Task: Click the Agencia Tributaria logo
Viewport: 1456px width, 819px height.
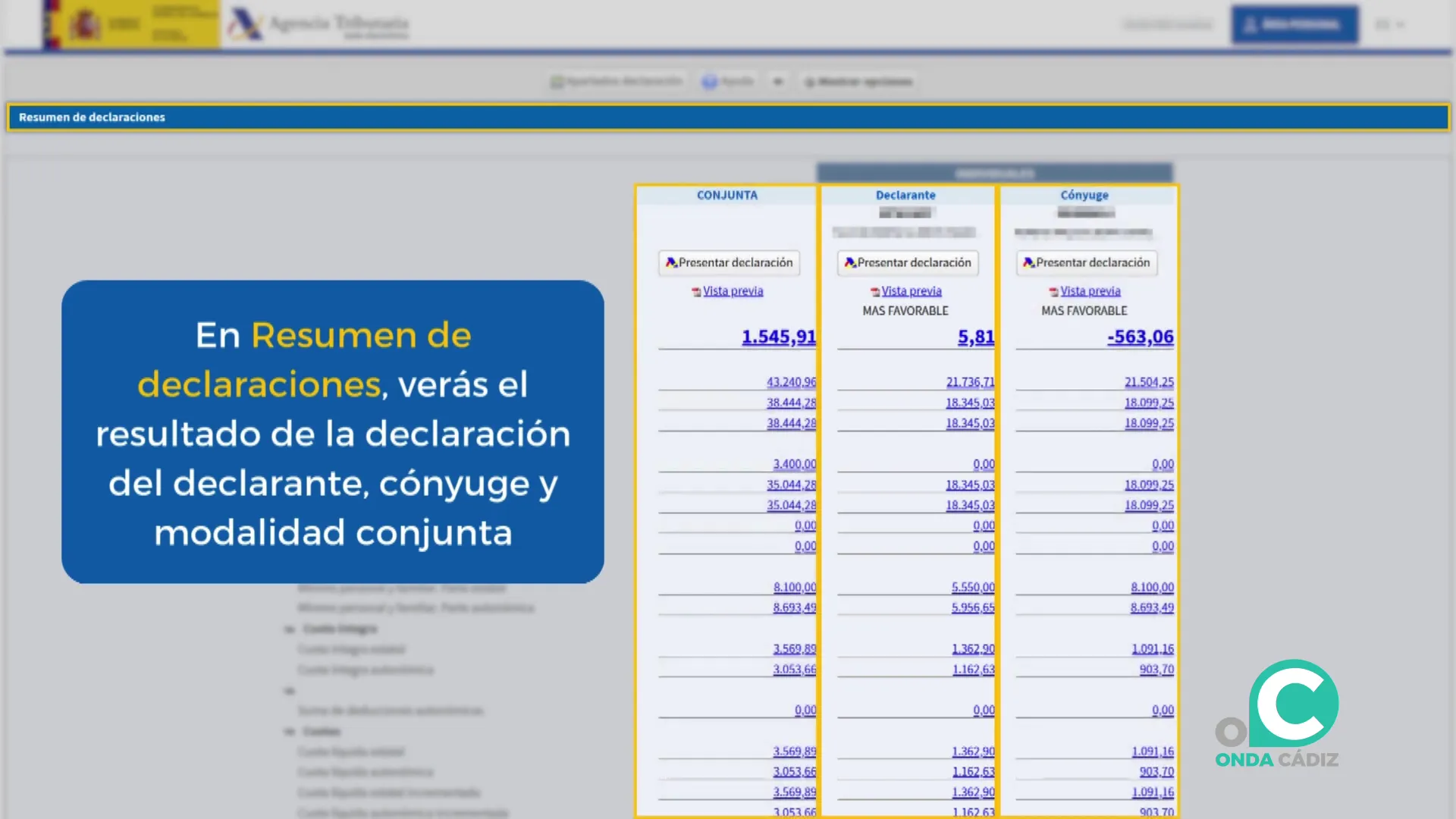Action: pos(318,24)
